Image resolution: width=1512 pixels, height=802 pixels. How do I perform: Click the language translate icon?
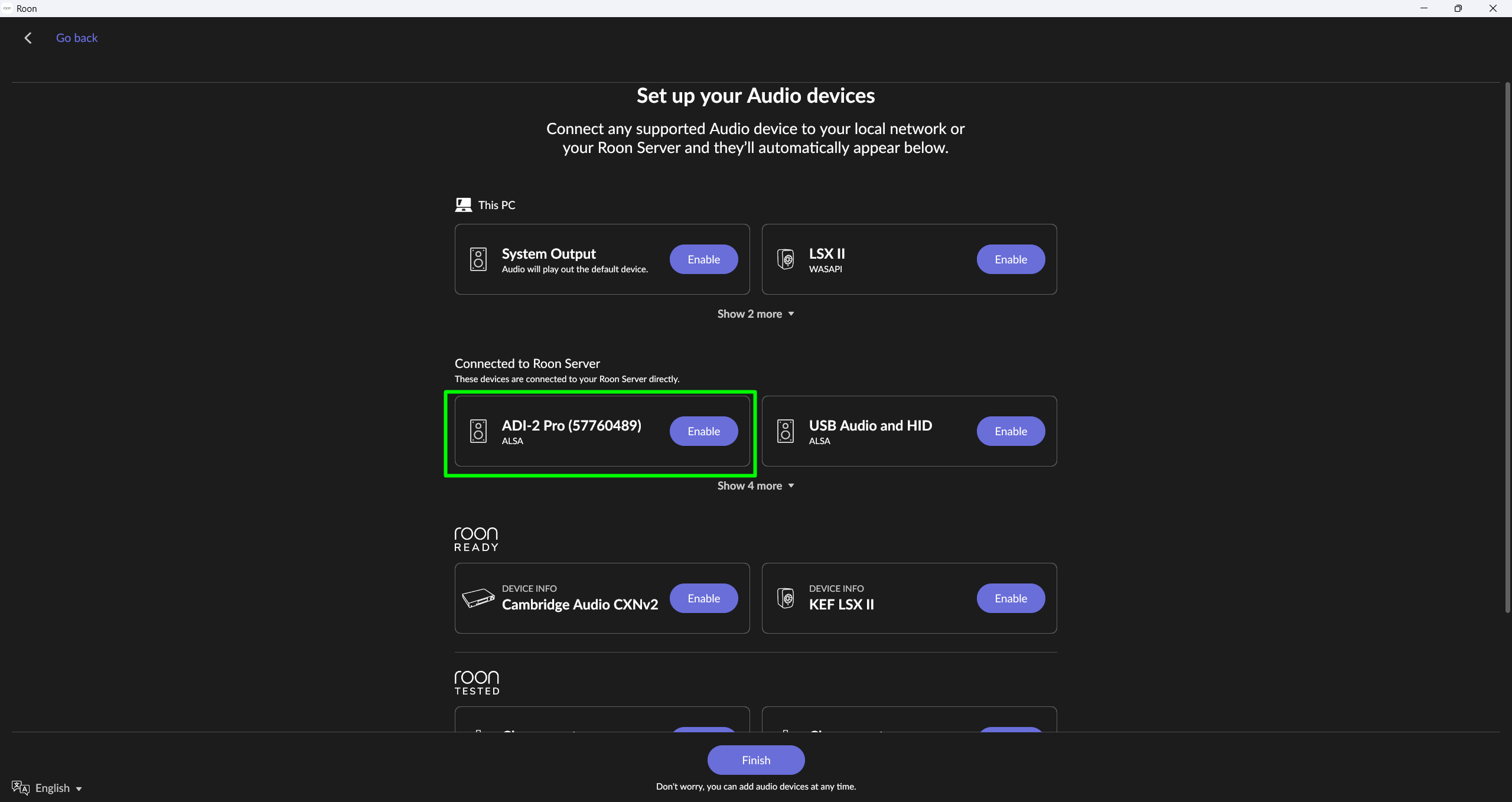point(20,788)
